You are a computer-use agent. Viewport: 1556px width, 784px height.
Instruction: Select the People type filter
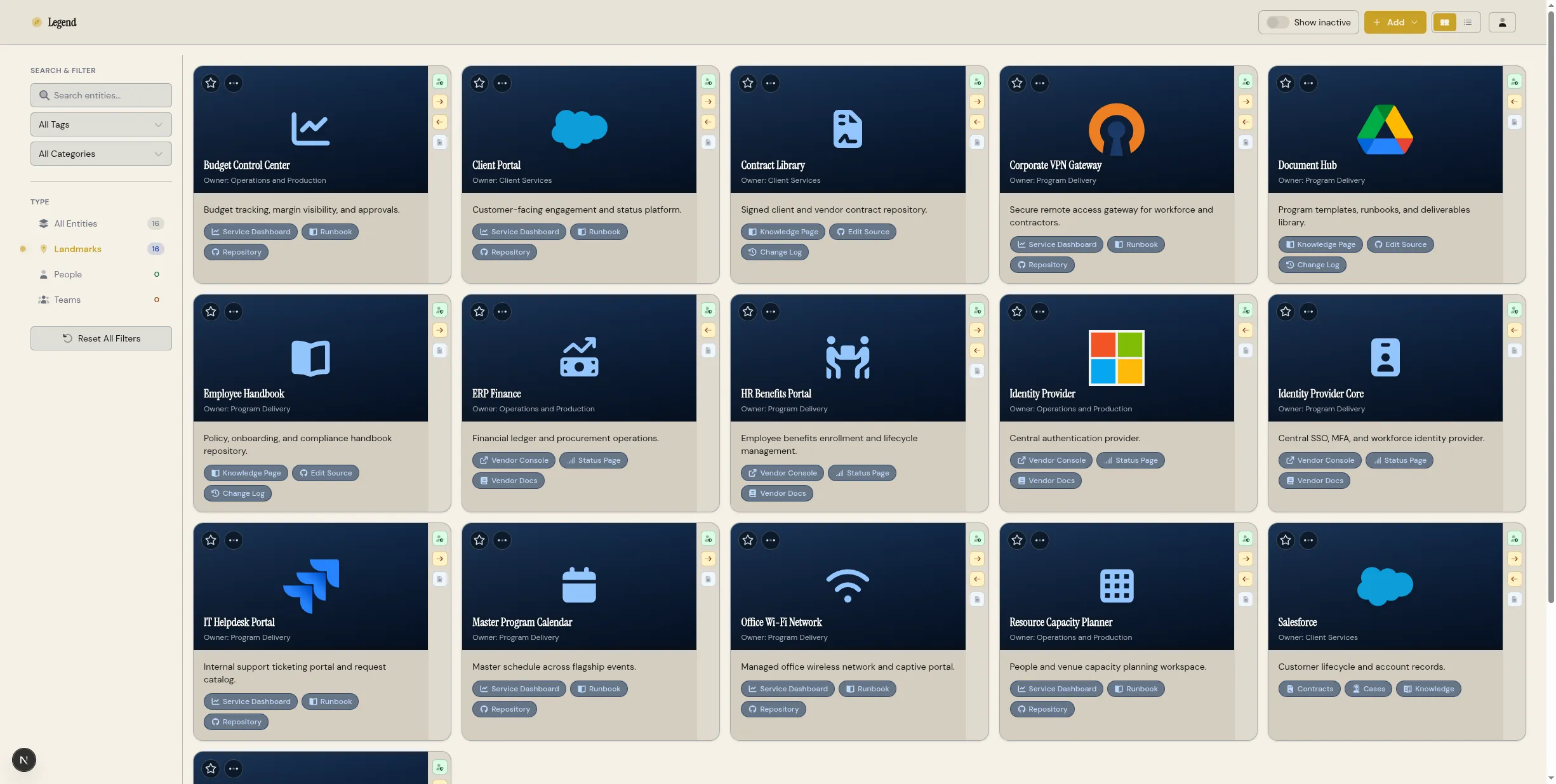click(x=101, y=274)
